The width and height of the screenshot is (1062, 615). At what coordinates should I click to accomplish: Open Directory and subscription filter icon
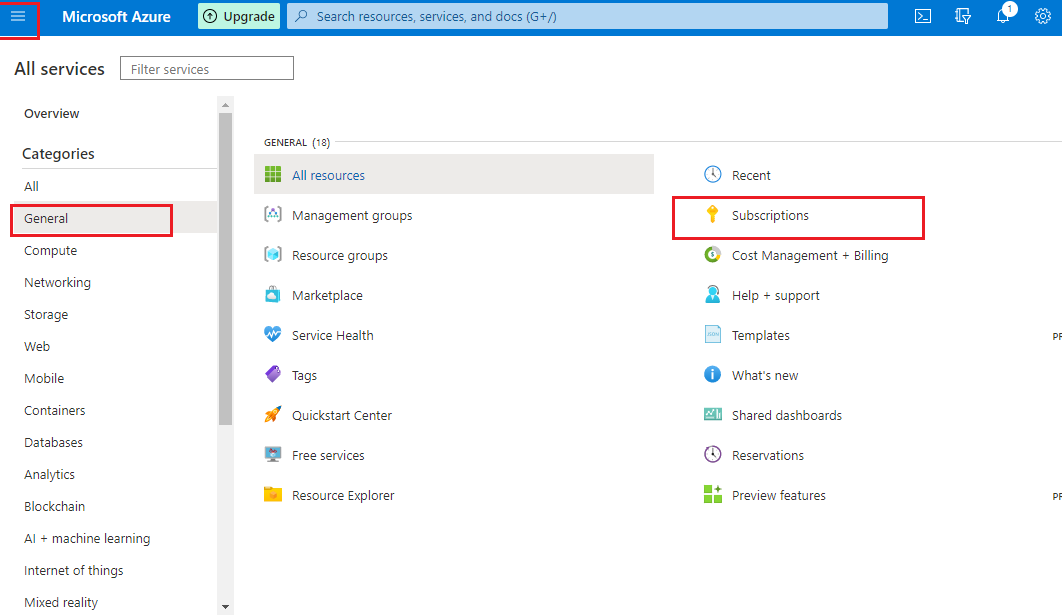[x=963, y=17]
